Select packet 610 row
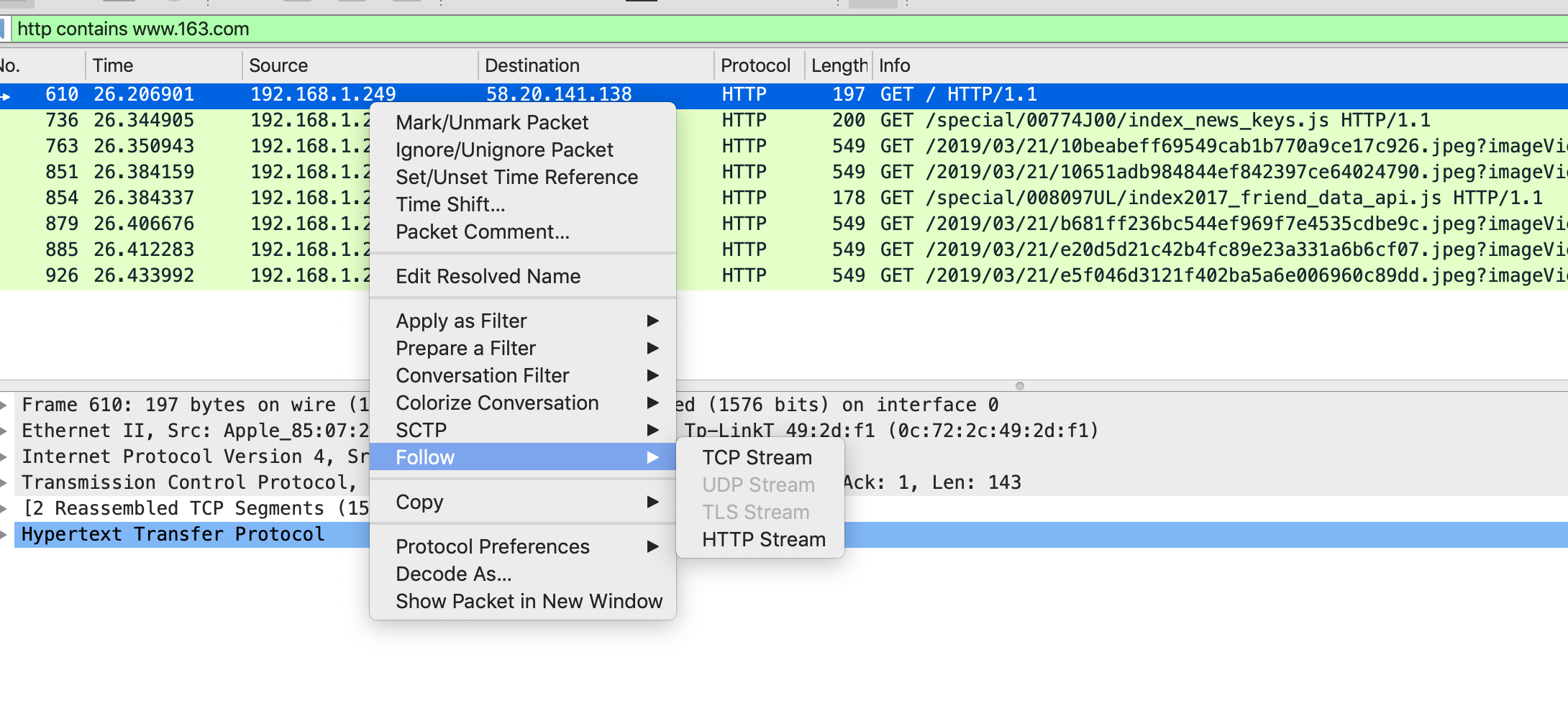This screenshot has height=716, width=1568. tap(784, 94)
